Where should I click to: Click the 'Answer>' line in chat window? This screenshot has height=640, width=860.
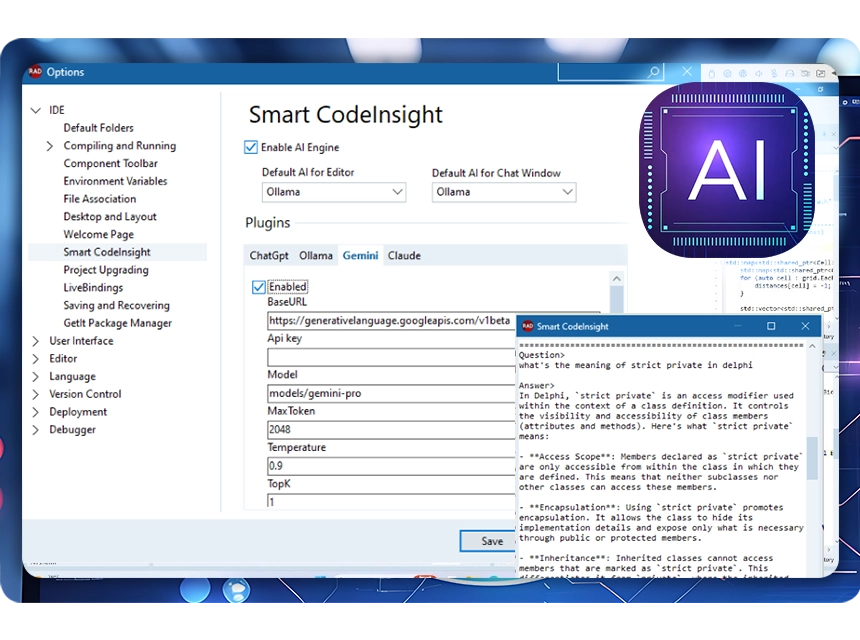click(537, 386)
